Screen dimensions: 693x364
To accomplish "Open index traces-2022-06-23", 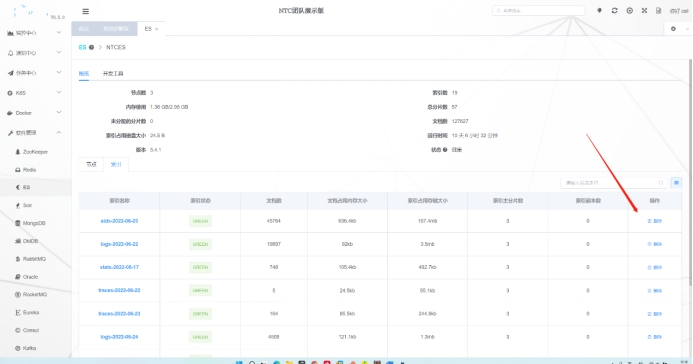I will [x=119, y=314].
